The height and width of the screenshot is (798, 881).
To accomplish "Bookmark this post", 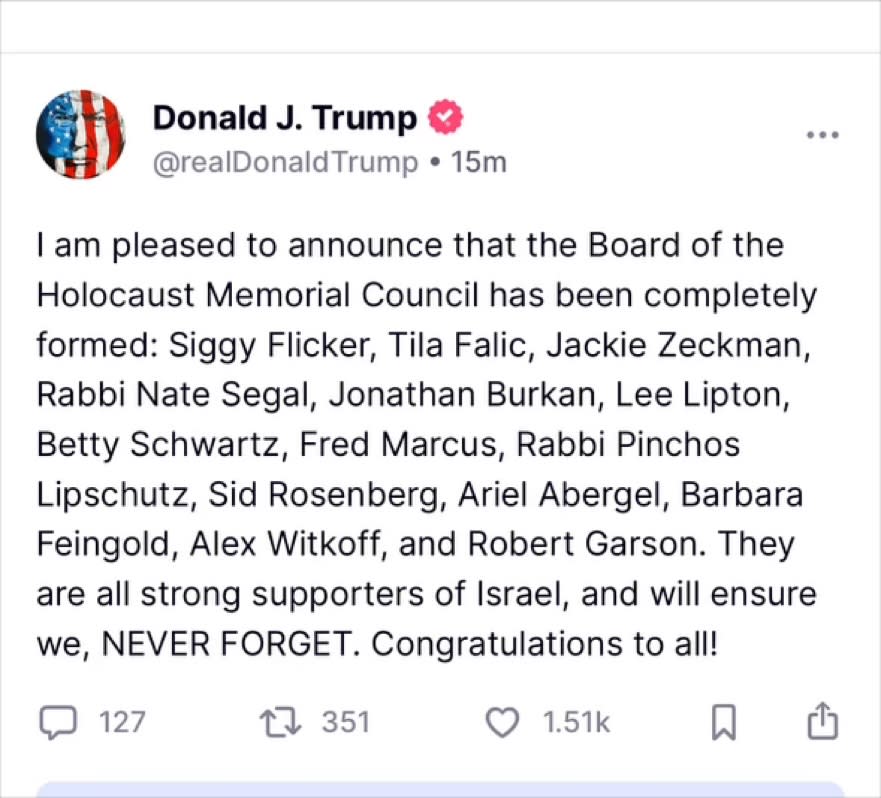I will click(724, 721).
